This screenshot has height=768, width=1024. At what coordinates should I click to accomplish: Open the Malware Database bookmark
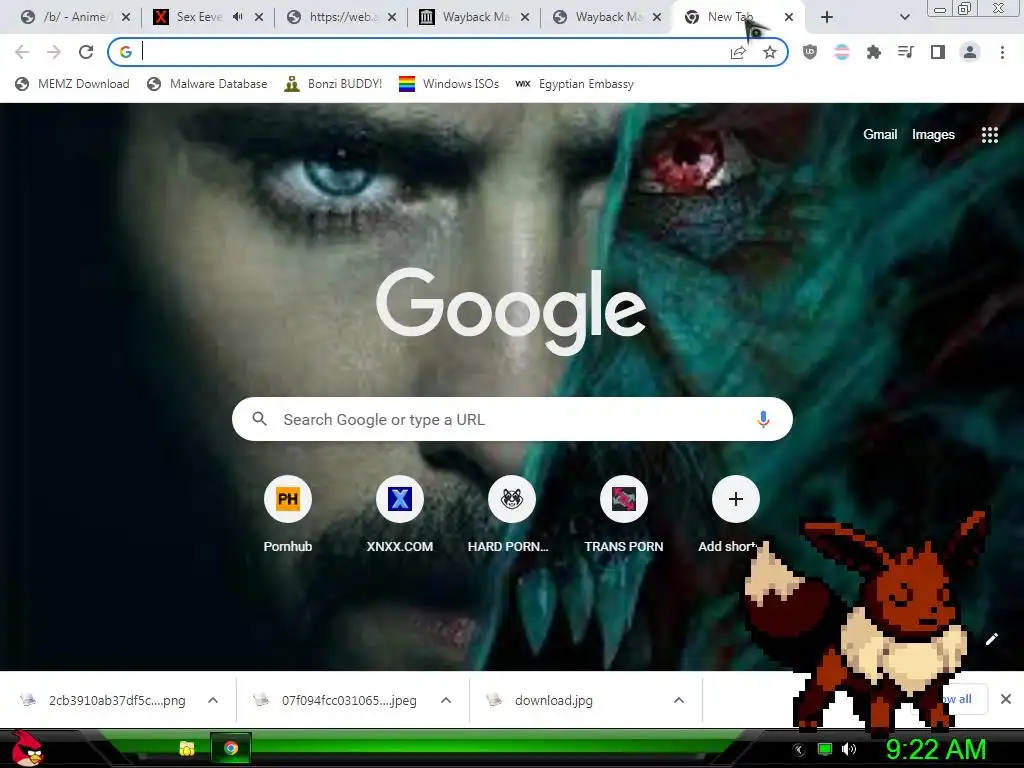pos(207,84)
